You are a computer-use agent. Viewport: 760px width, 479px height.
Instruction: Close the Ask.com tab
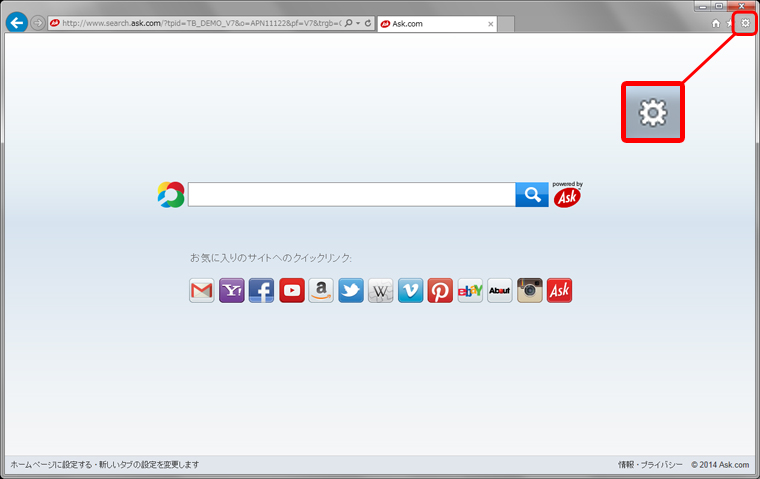(491, 24)
